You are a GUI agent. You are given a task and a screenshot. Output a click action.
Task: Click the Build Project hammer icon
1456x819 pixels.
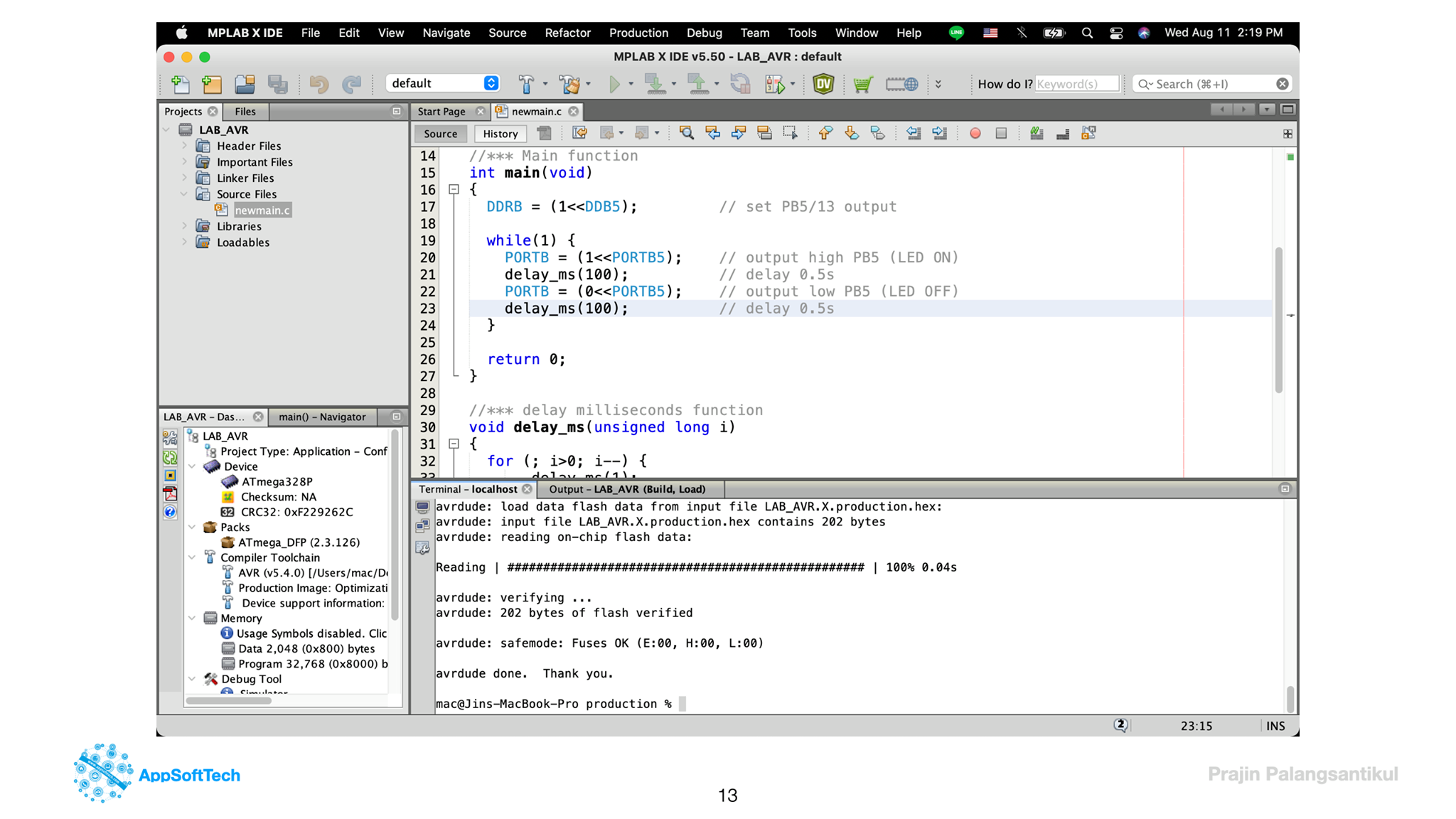(x=527, y=84)
